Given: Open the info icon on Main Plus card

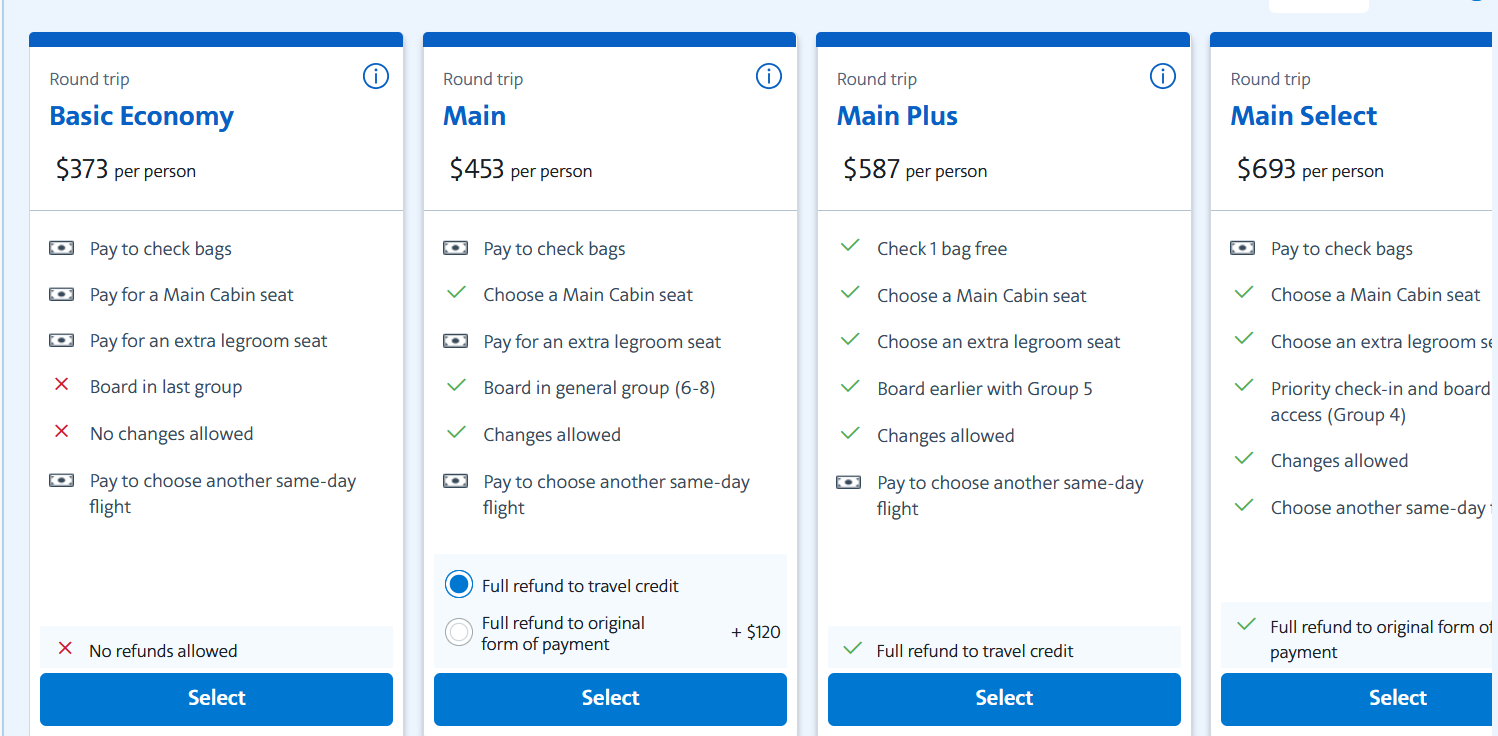Looking at the screenshot, I should click(x=1162, y=76).
